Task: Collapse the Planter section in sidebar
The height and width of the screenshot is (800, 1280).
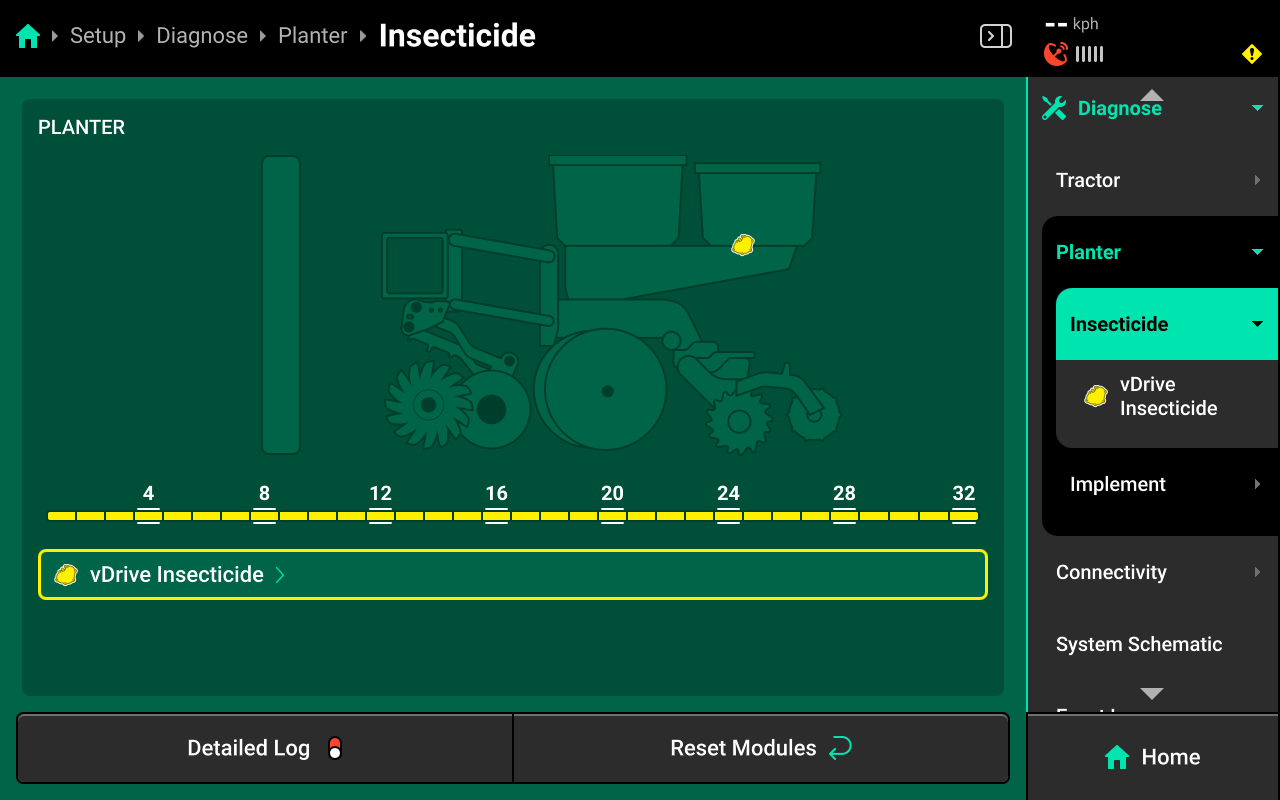Action: pos(1257,252)
